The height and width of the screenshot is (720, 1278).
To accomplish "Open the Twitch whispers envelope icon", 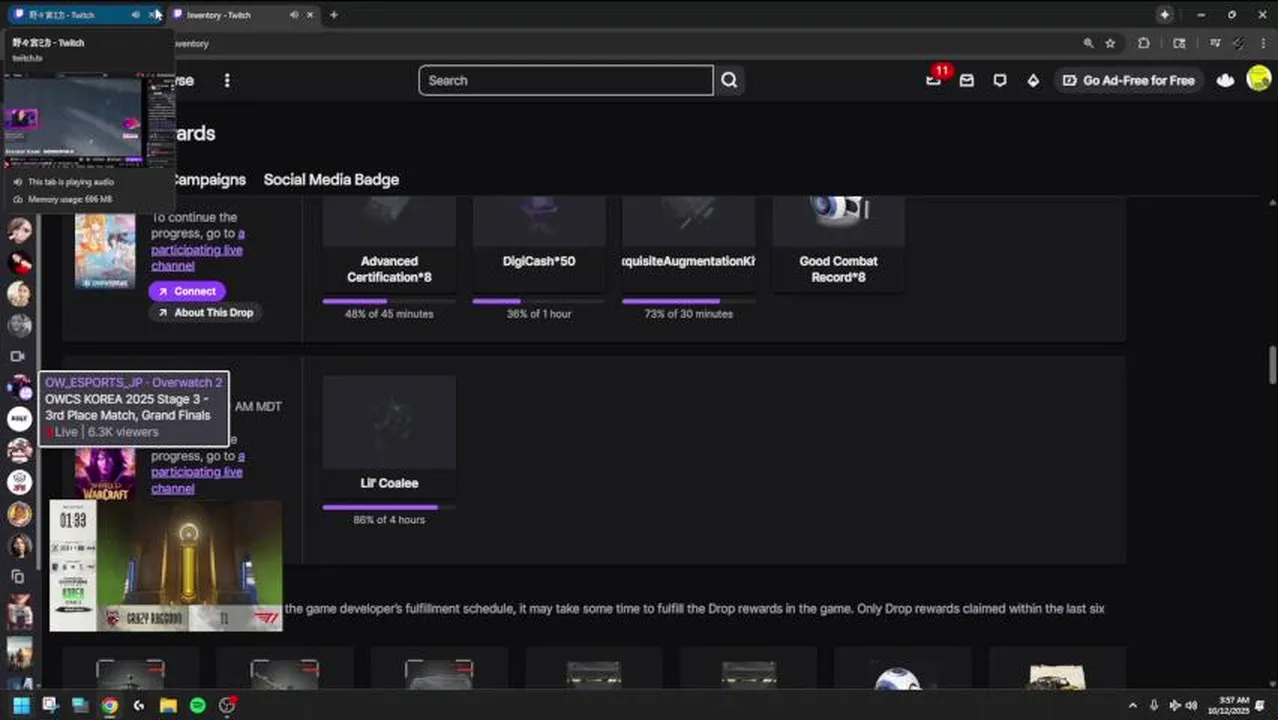I will click(967, 80).
